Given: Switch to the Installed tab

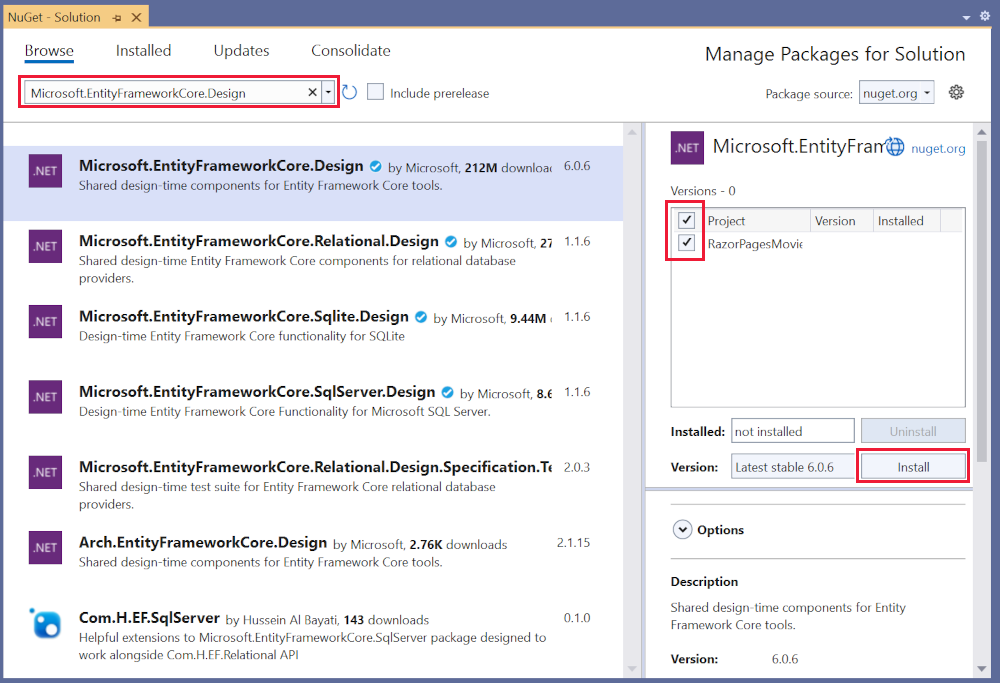Looking at the screenshot, I should (x=143, y=50).
